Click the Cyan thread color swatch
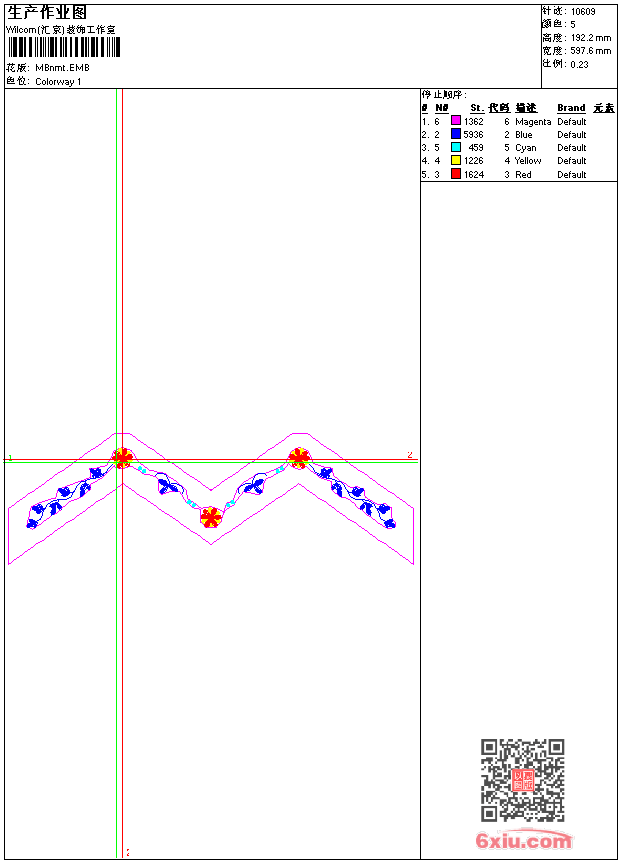The image size is (620, 860). (455, 147)
